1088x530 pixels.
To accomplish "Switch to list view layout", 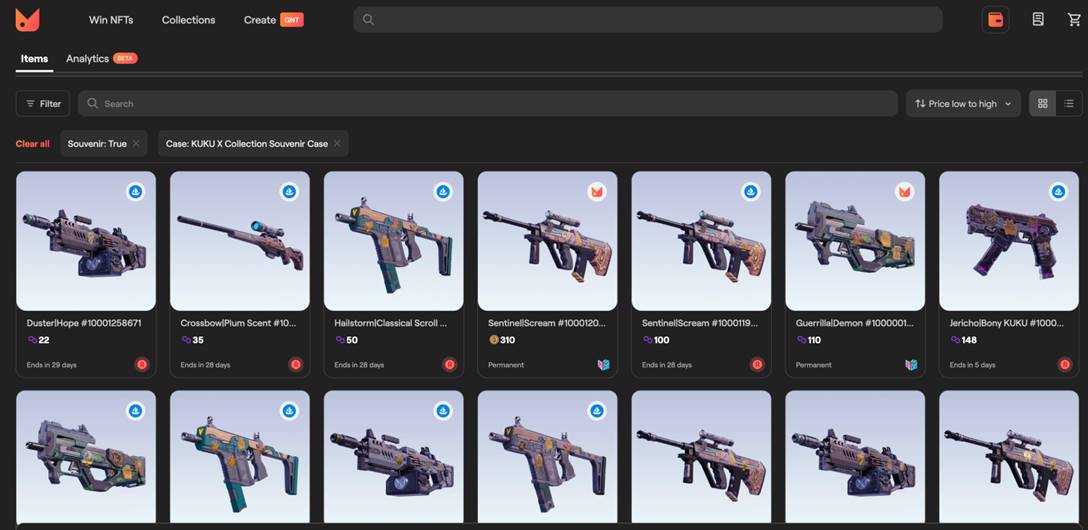I will pyautogui.click(x=1069, y=104).
